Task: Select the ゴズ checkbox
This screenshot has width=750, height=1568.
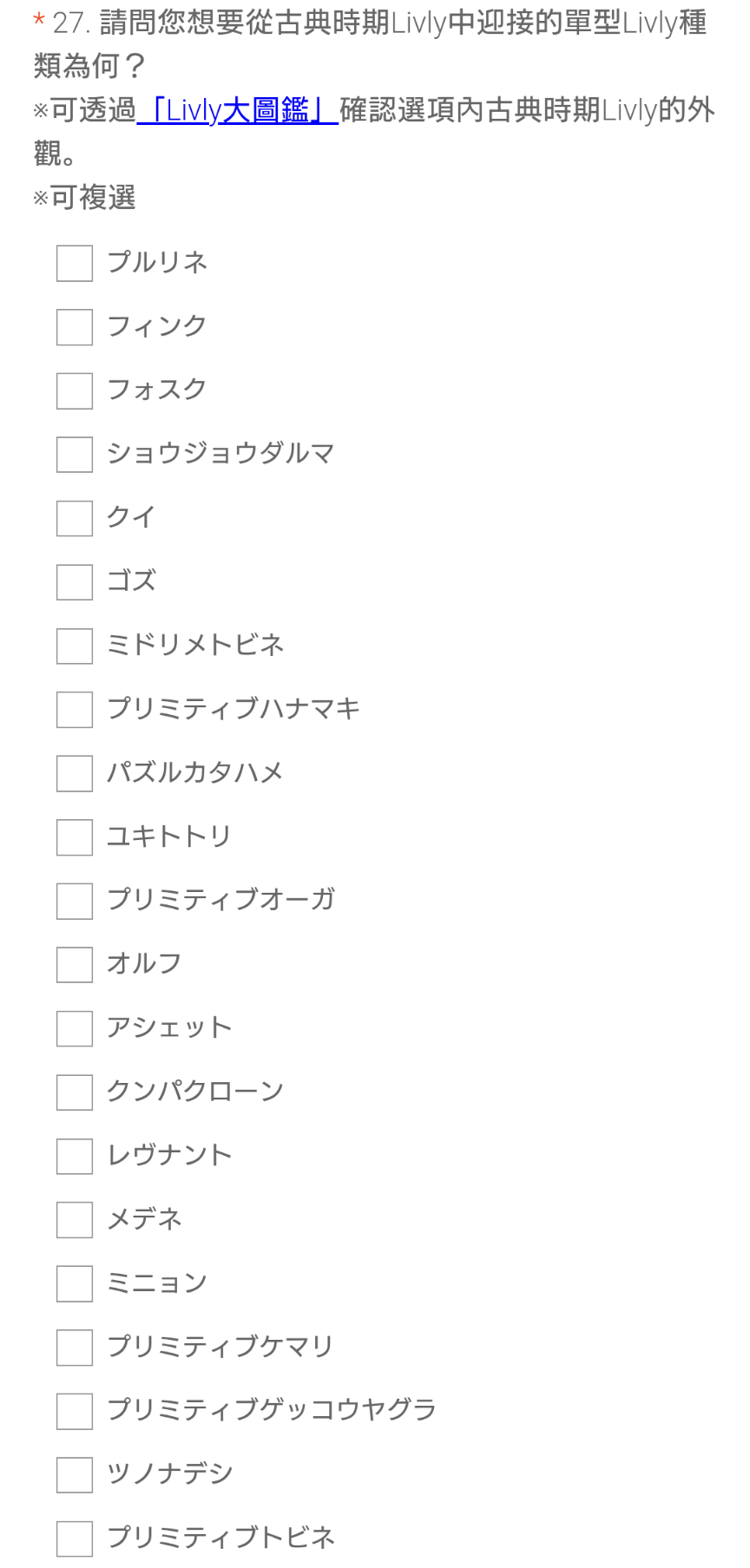Action: pyautogui.click(x=75, y=582)
